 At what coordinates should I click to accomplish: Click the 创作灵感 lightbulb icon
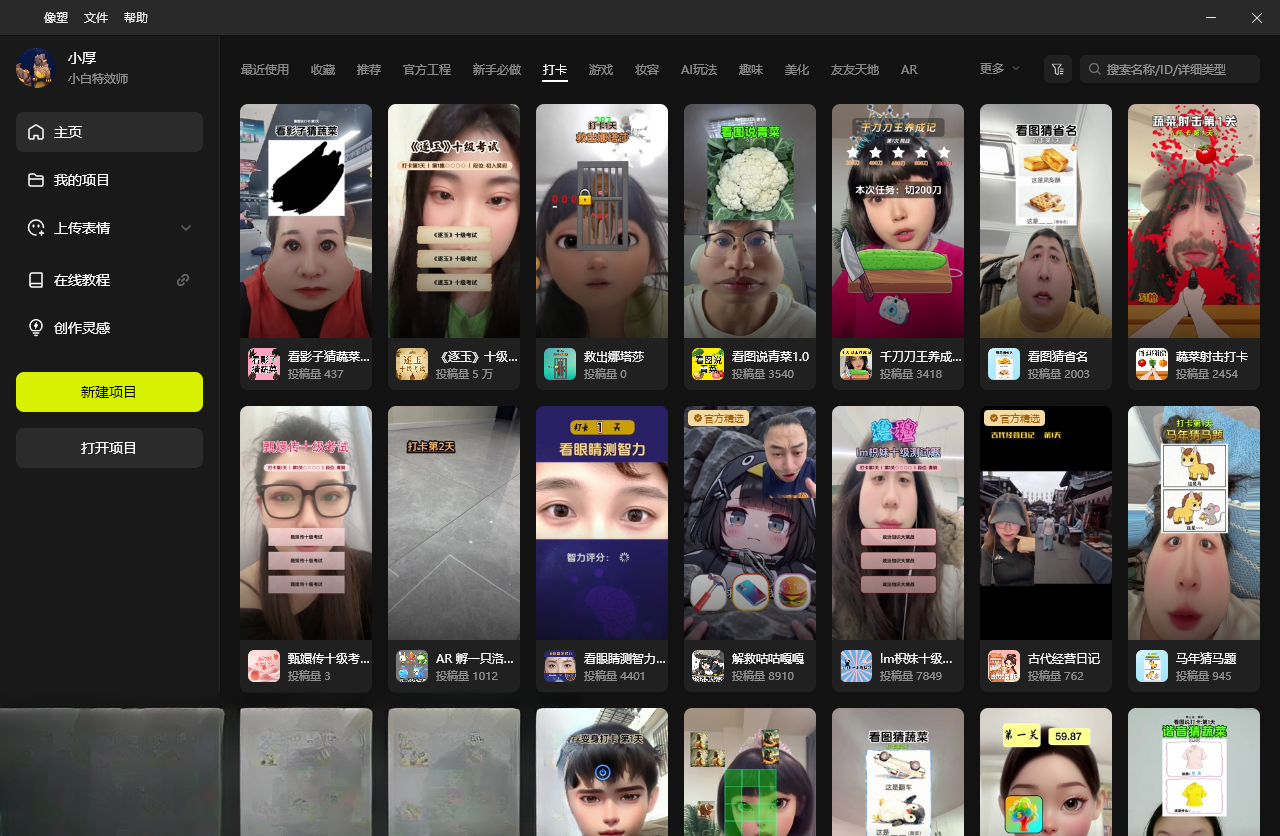coord(36,328)
